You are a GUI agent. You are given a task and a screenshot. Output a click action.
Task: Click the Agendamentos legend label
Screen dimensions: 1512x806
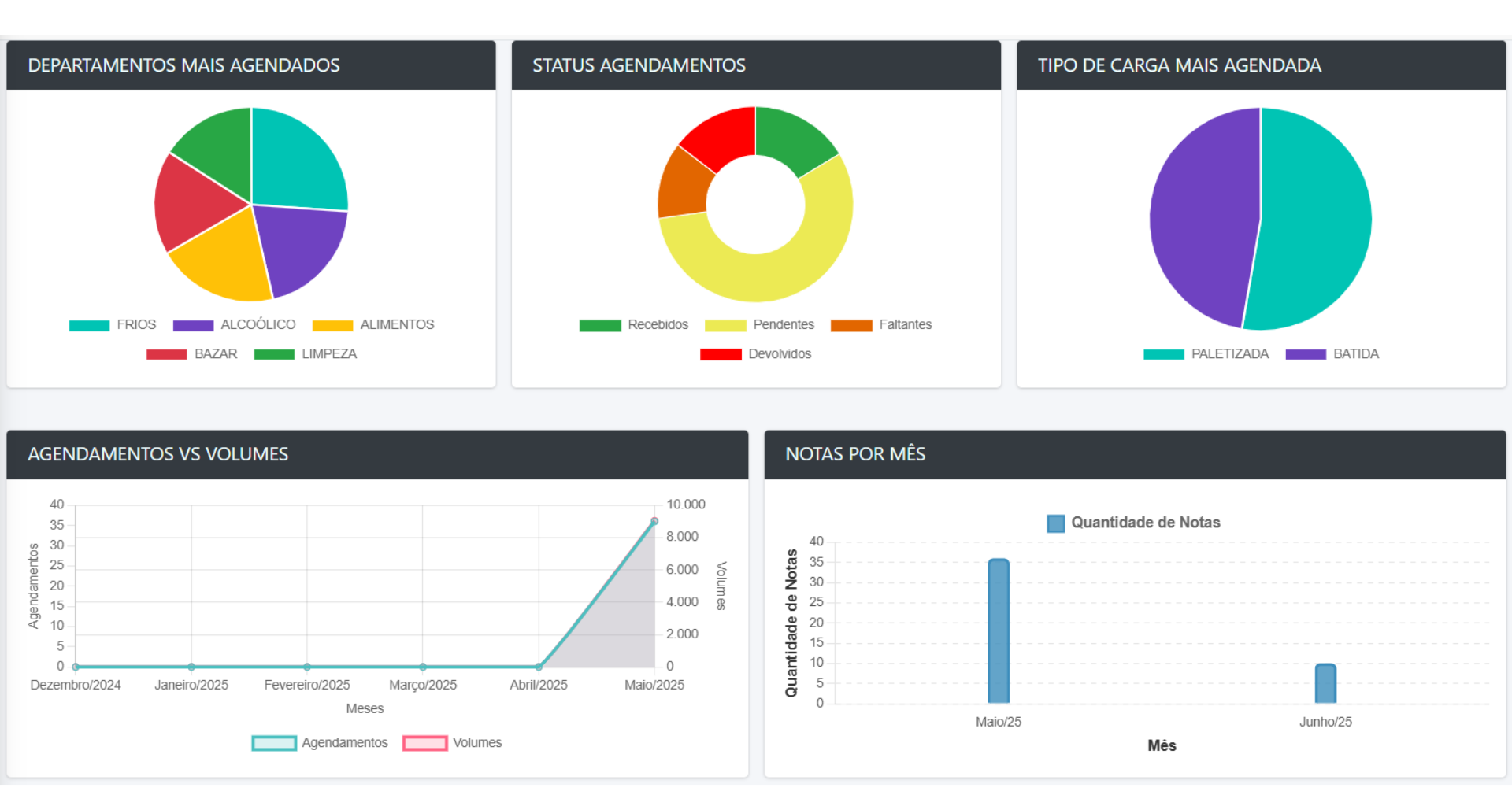(x=344, y=742)
